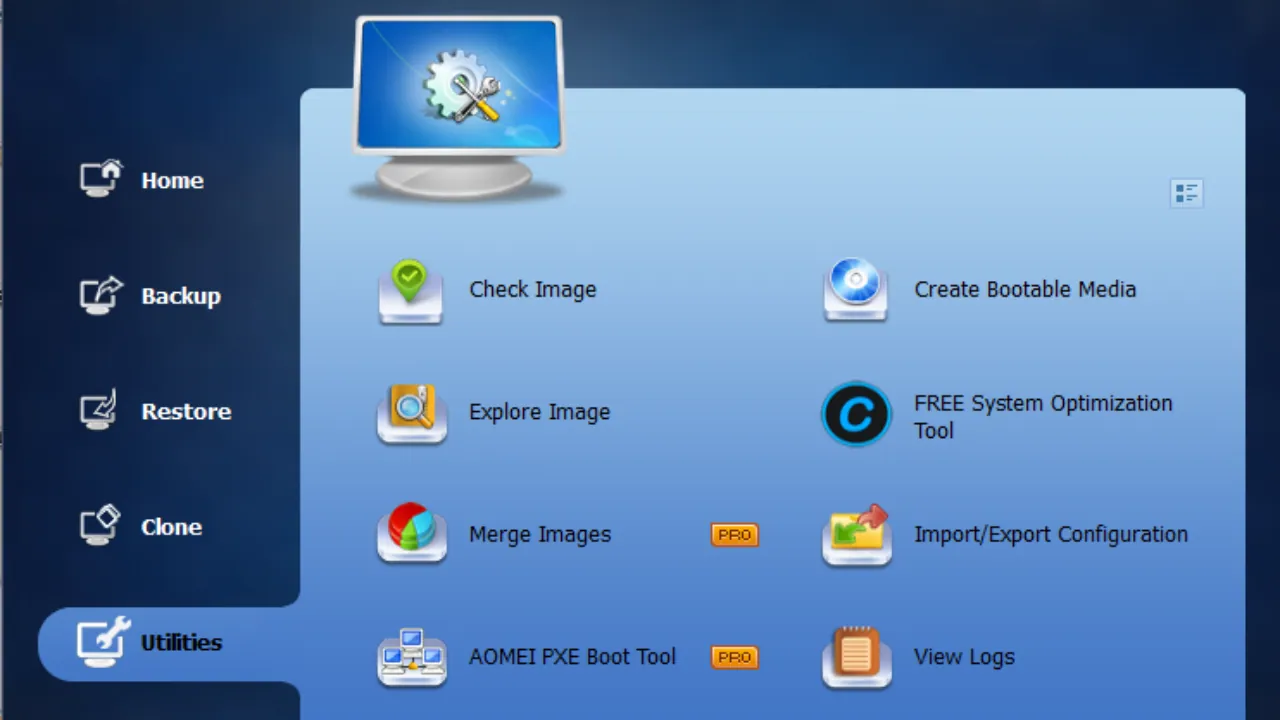
Task: Click the Restore icon in sidebar
Action: [x=101, y=410]
